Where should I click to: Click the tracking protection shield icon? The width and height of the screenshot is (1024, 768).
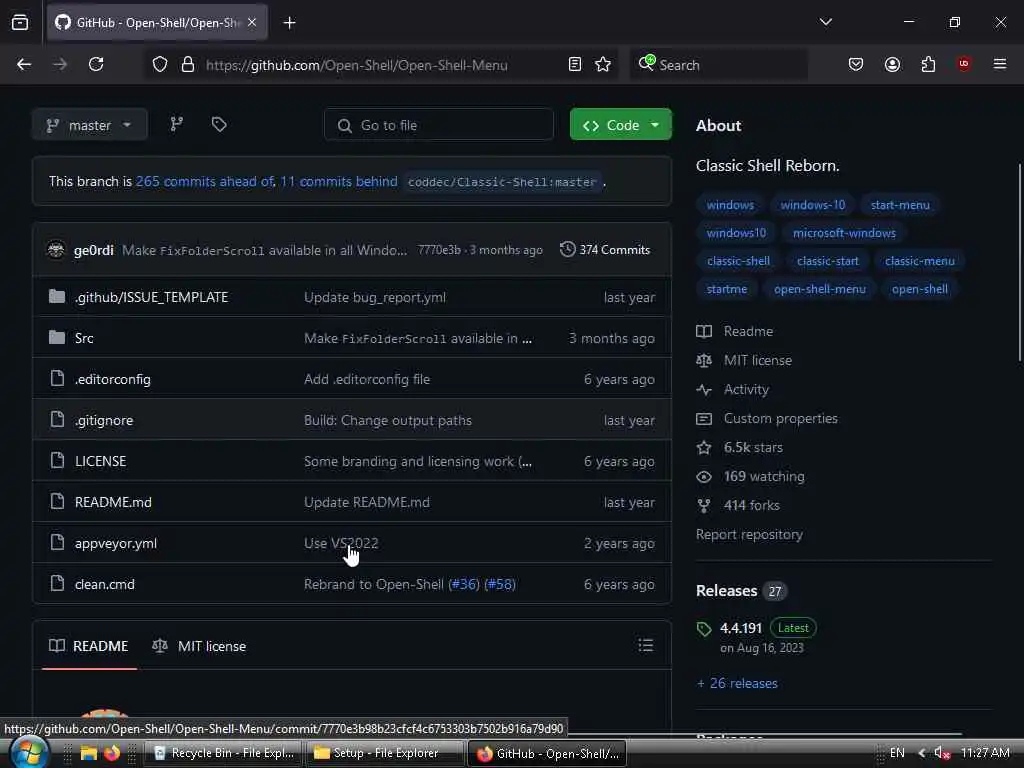tap(160, 64)
